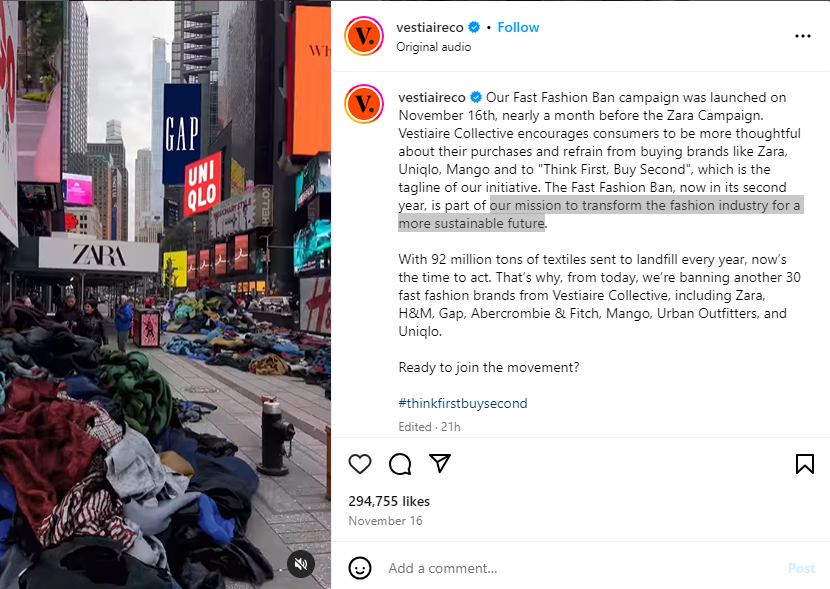Viewport: 830px width, 589px height.
Task: Click the vestiaireco username in caption
Action: coord(432,97)
